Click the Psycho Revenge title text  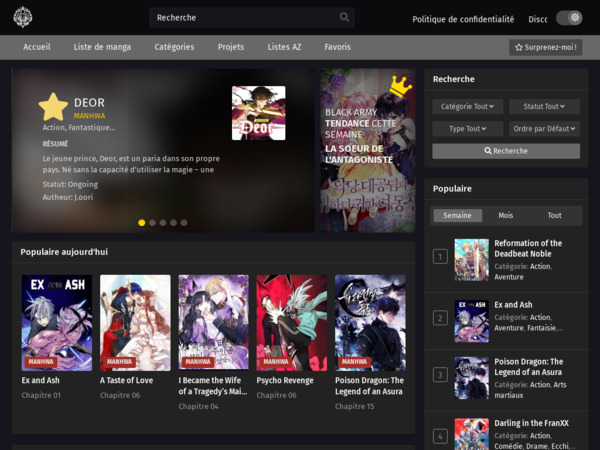pos(285,380)
